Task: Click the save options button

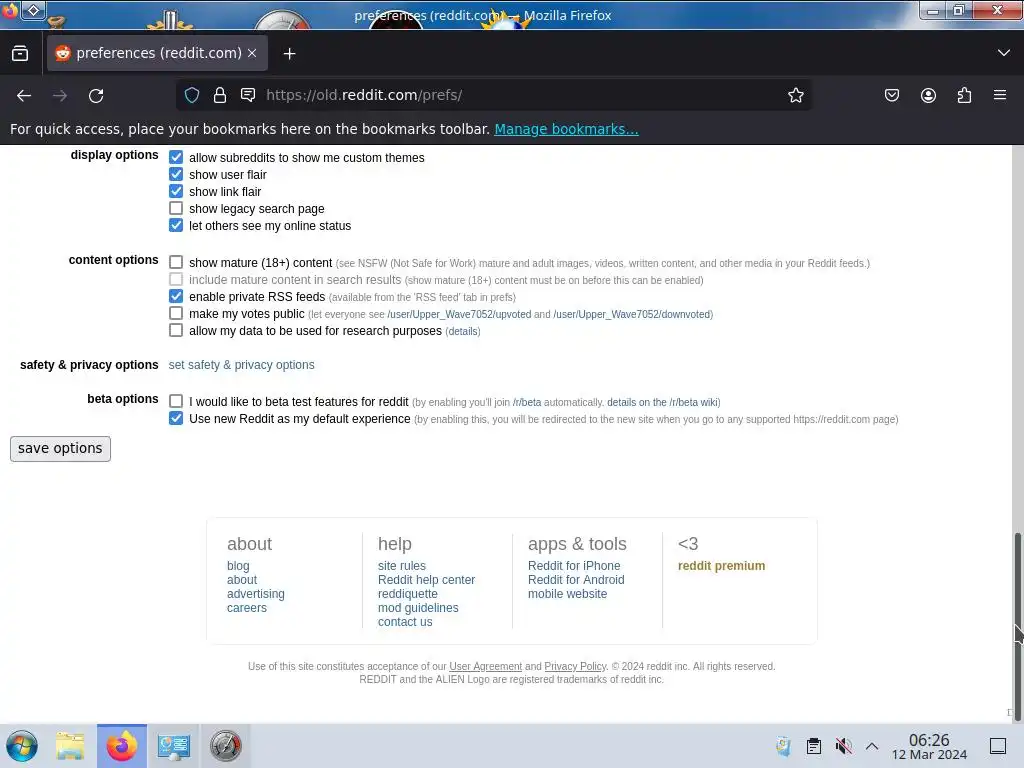Action: click(x=60, y=449)
